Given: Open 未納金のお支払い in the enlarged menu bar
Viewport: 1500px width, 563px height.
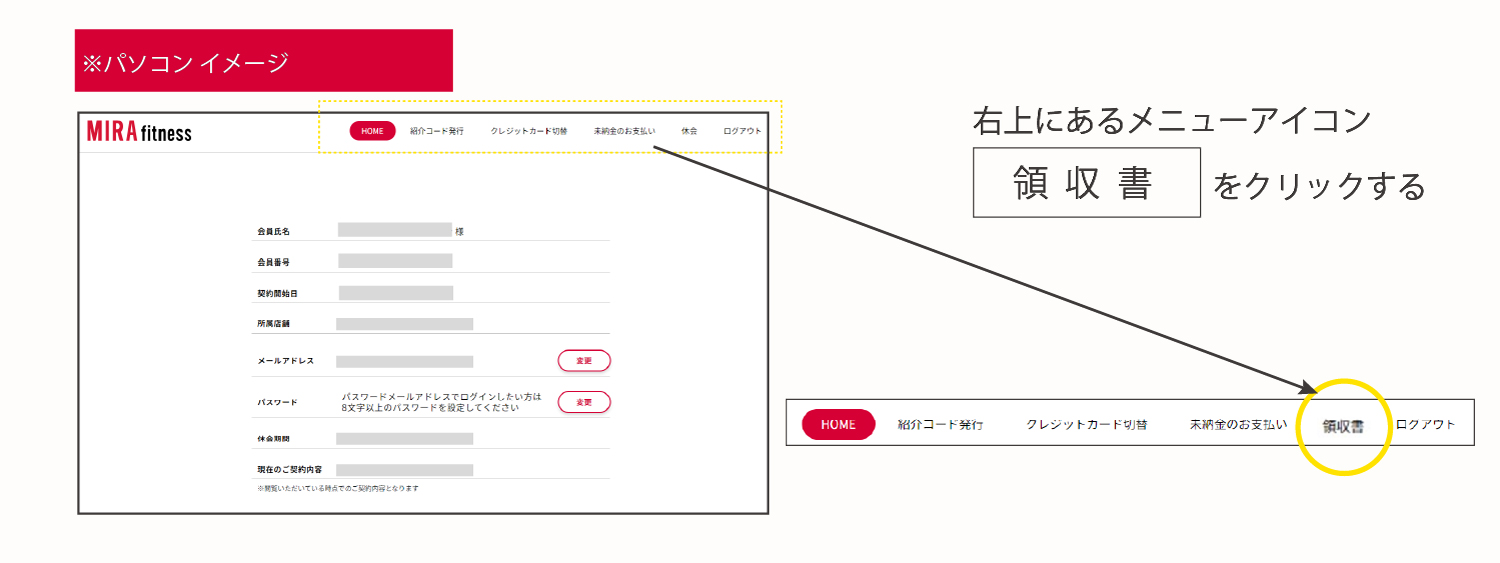Looking at the screenshot, I should [x=1238, y=424].
